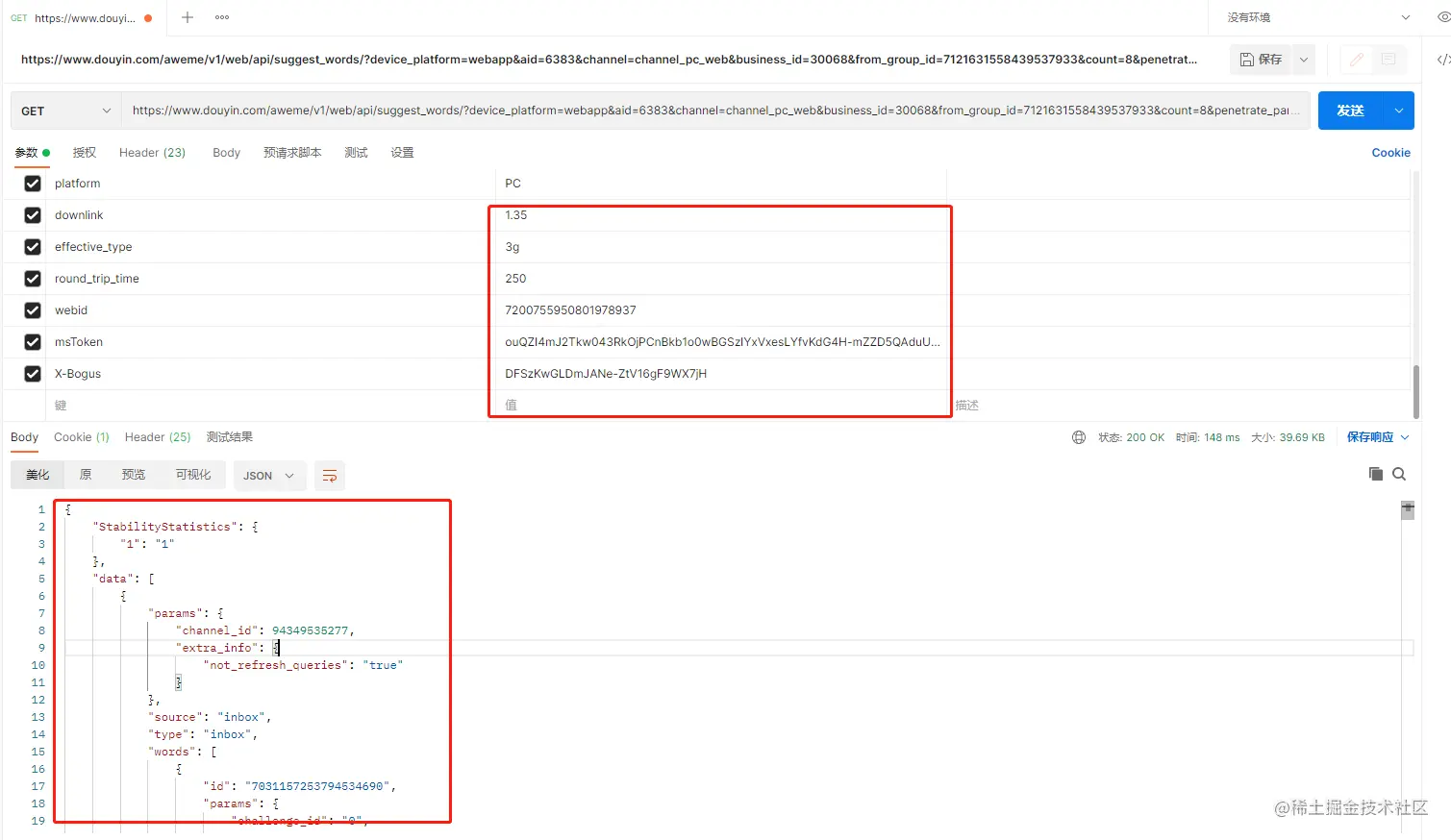Select the response Body tab
This screenshot has width=1451, height=840.
(x=25, y=437)
